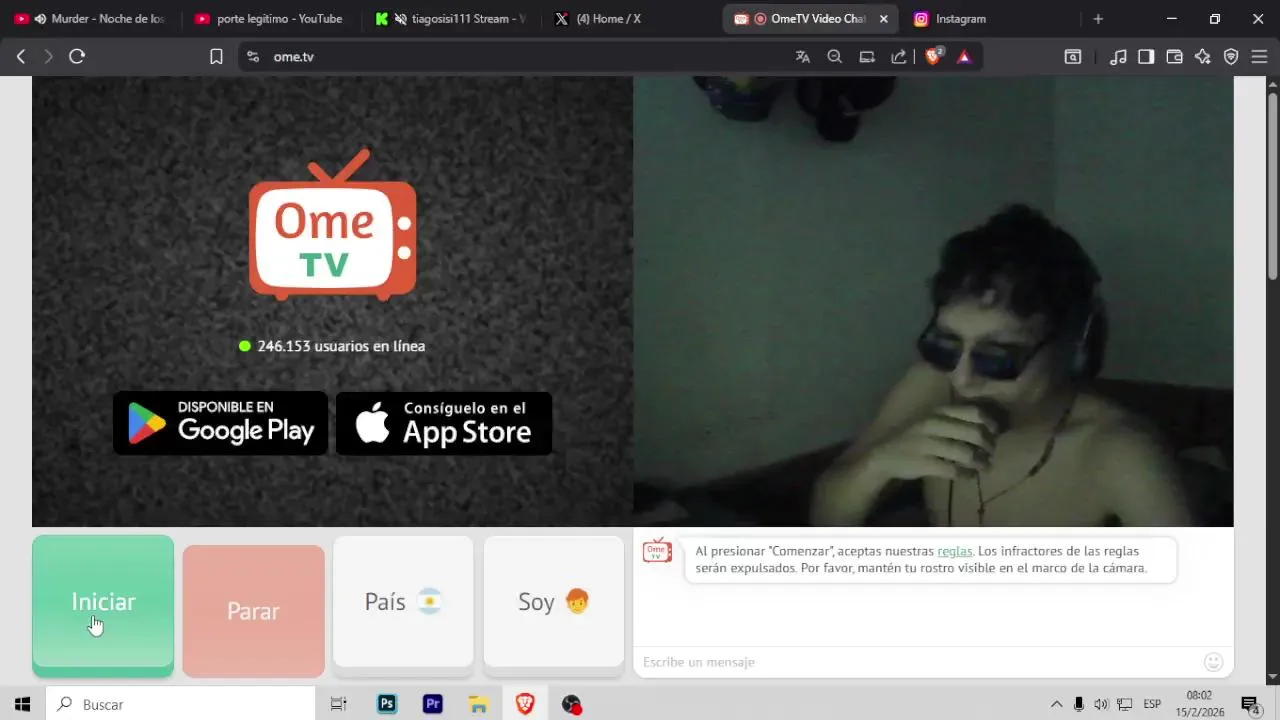This screenshot has width=1280, height=720.
Task: Click the Iniciar button
Action: point(103,602)
